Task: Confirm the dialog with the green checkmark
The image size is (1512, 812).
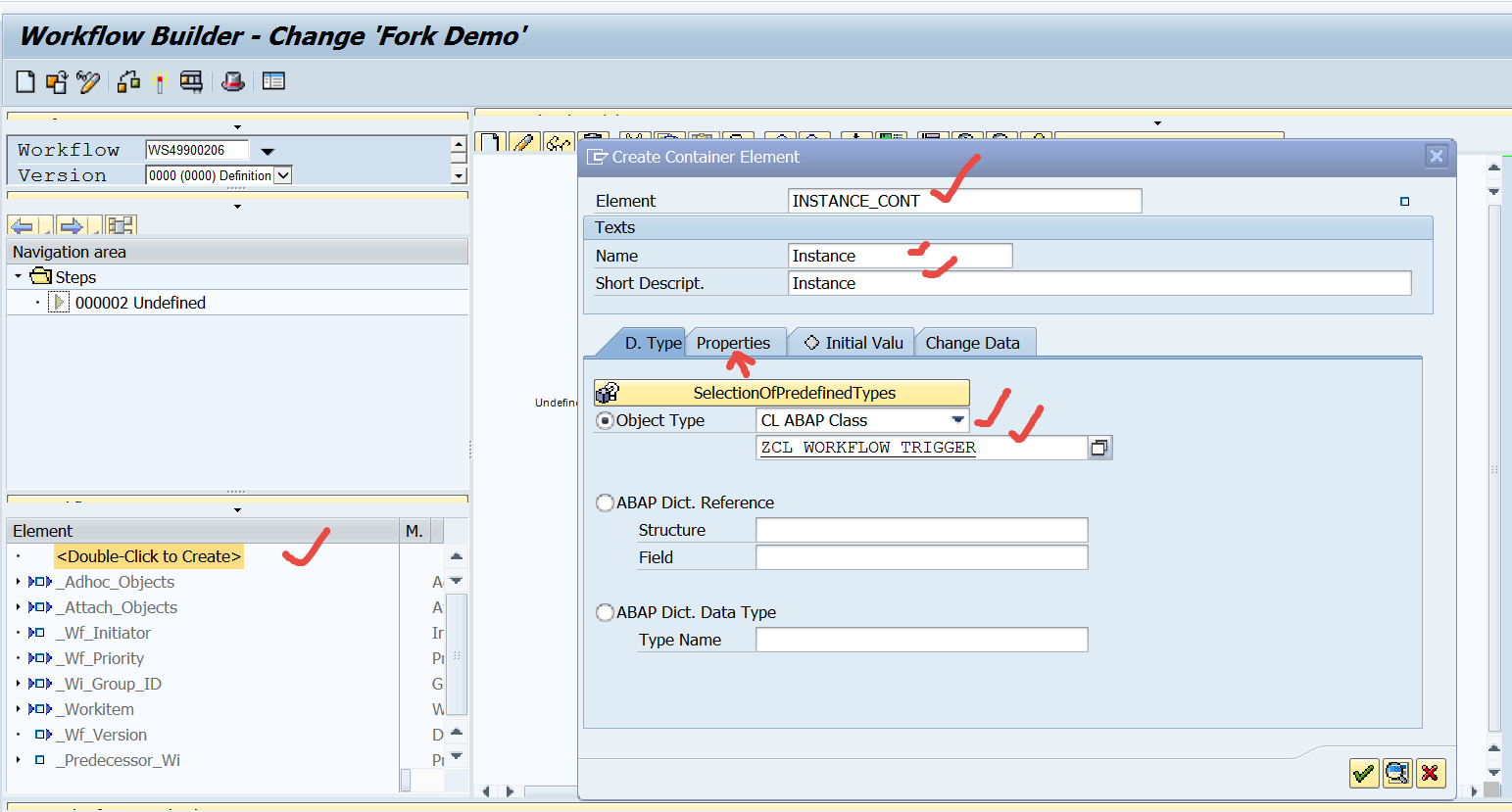Action: click(1364, 773)
